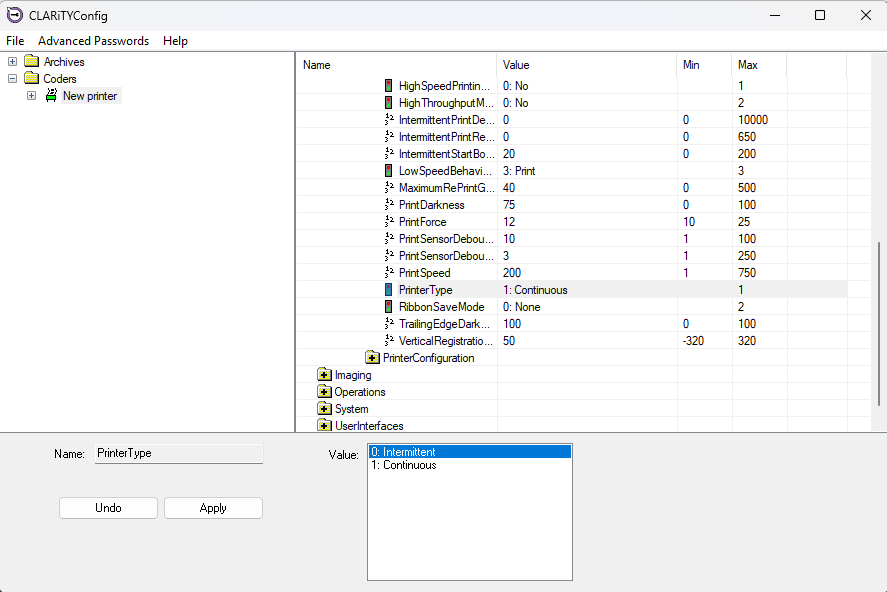
Task: Expand the New printer node
Action: pos(32,96)
